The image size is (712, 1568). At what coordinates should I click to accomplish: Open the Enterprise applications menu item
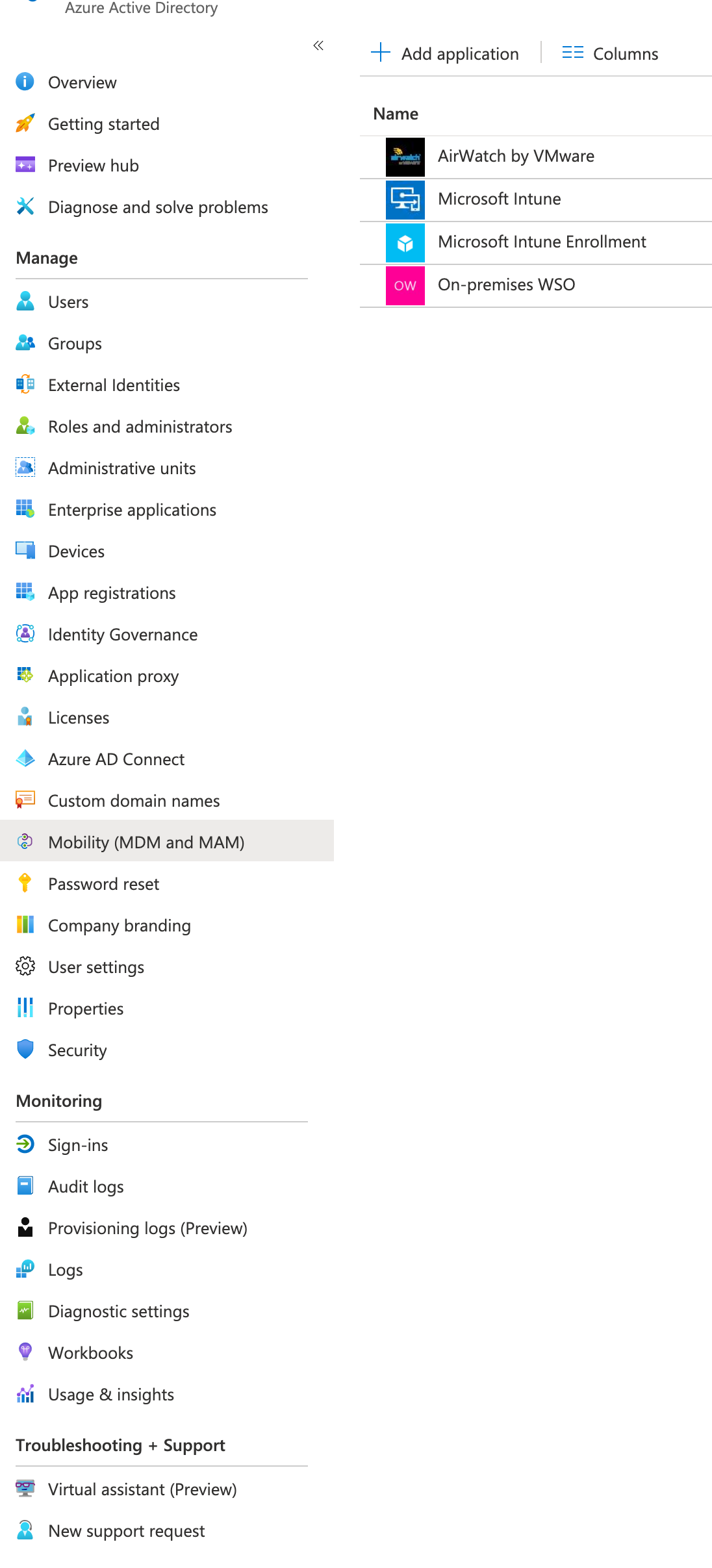[132, 510]
